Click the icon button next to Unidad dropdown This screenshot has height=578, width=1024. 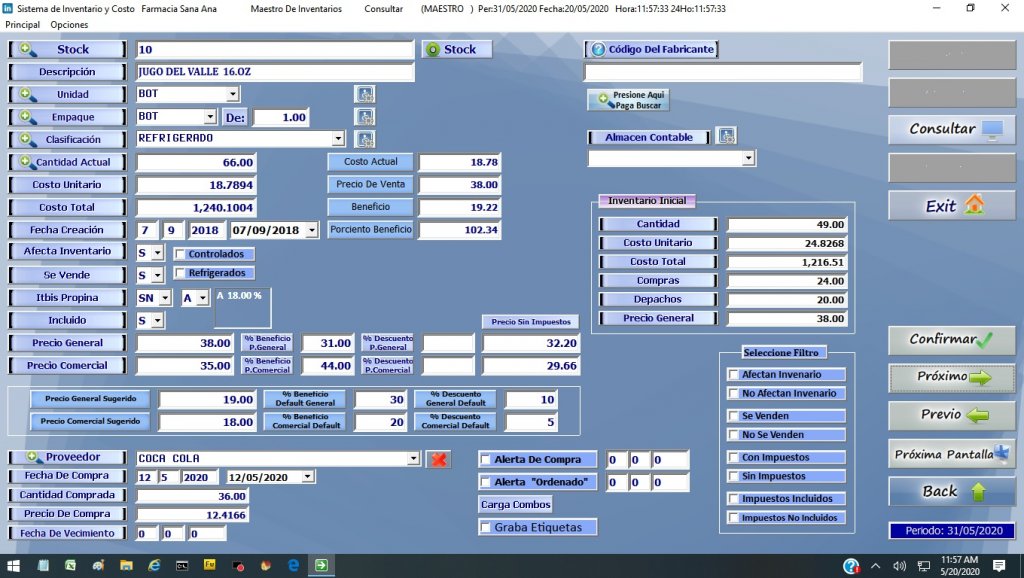(x=365, y=94)
